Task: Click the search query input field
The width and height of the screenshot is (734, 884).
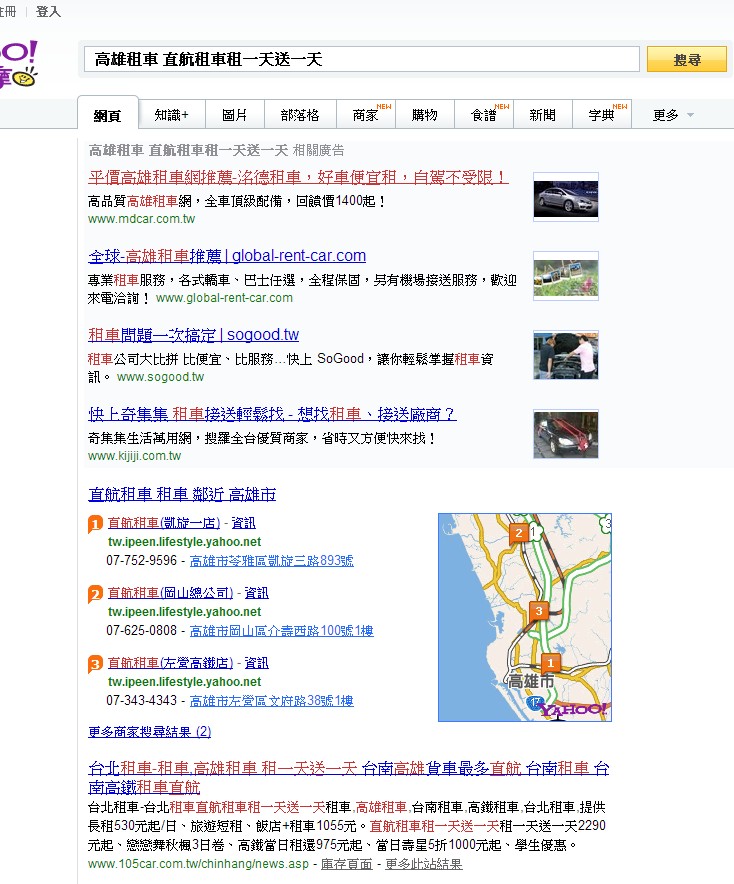Action: (360, 60)
